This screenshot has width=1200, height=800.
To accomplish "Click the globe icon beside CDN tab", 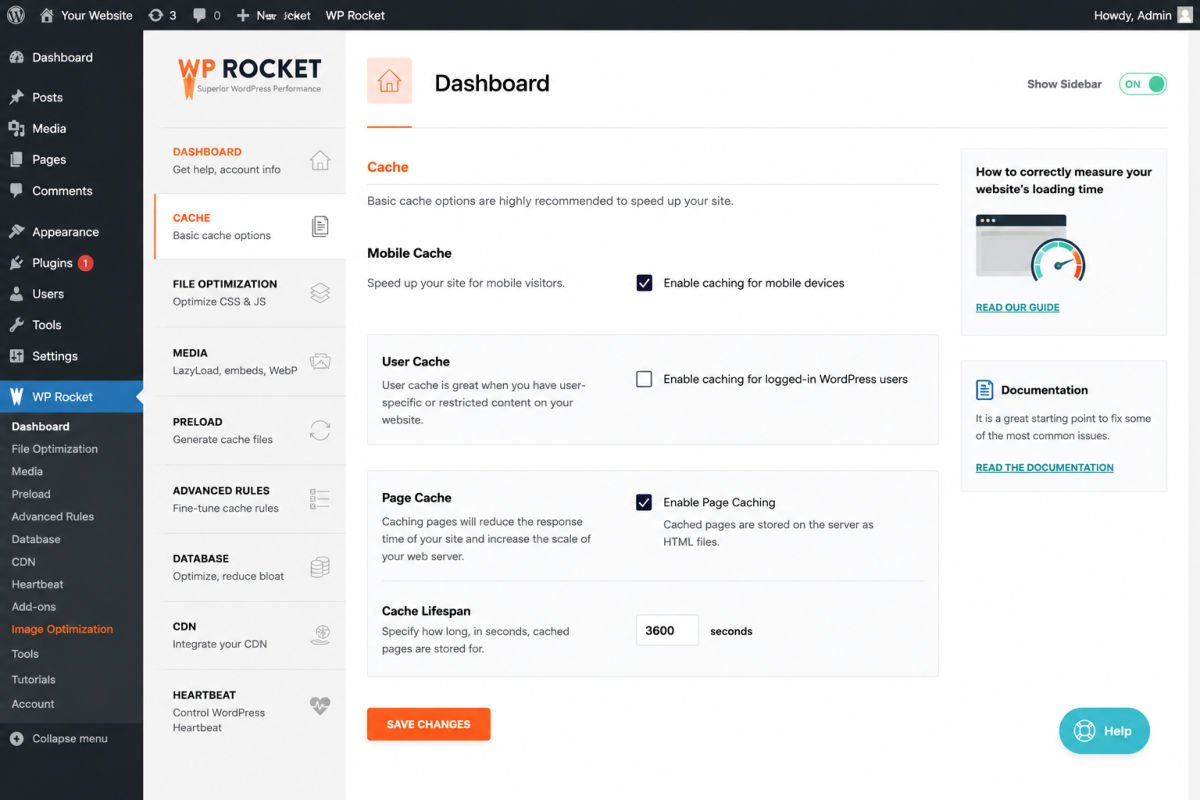I will tap(320, 635).
